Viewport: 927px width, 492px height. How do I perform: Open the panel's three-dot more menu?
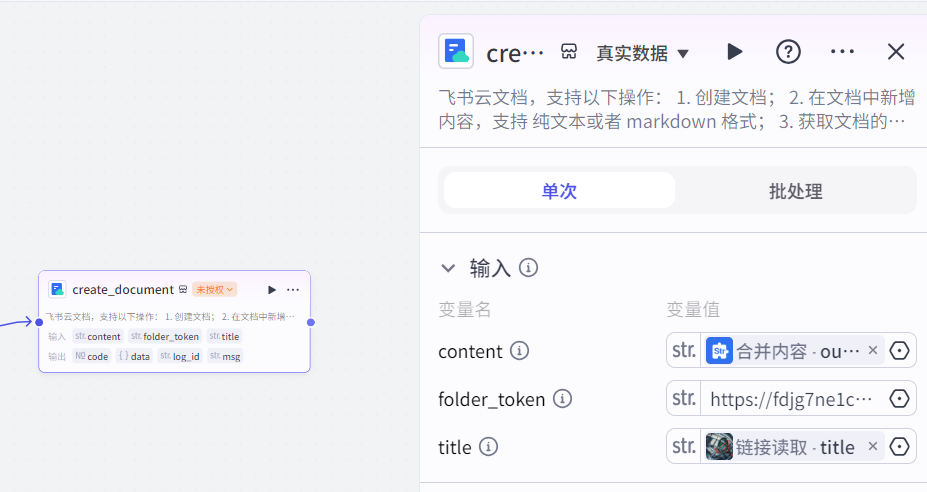coord(842,52)
